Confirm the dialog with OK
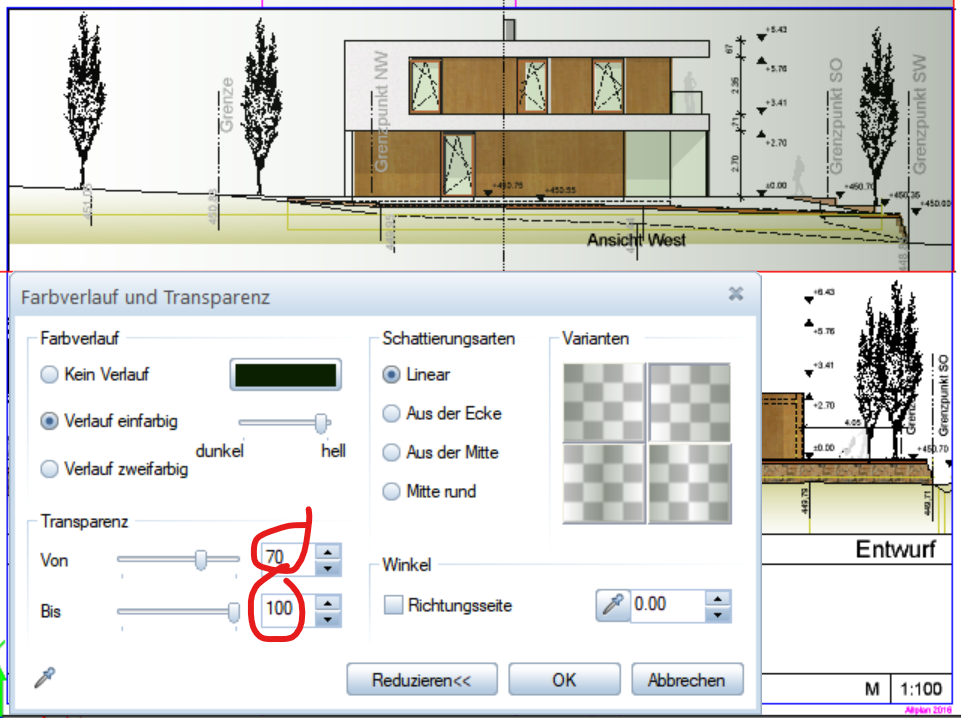 click(564, 680)
